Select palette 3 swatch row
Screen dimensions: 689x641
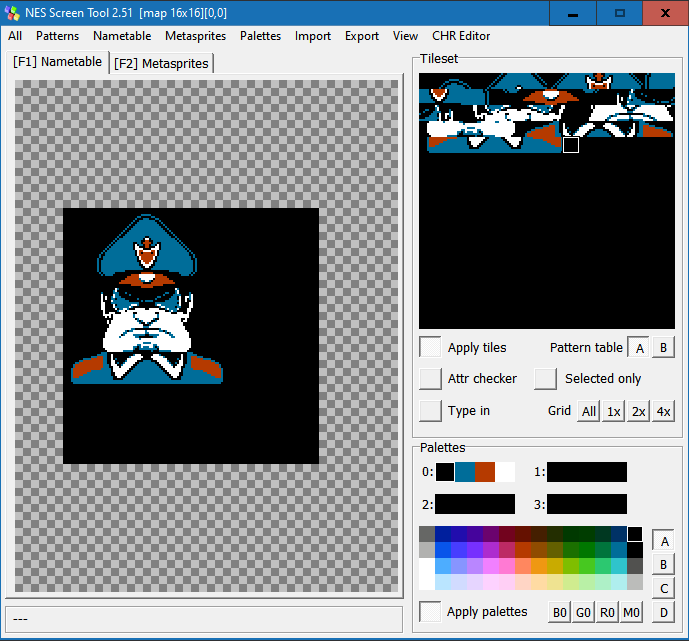(x=587, y=504)
